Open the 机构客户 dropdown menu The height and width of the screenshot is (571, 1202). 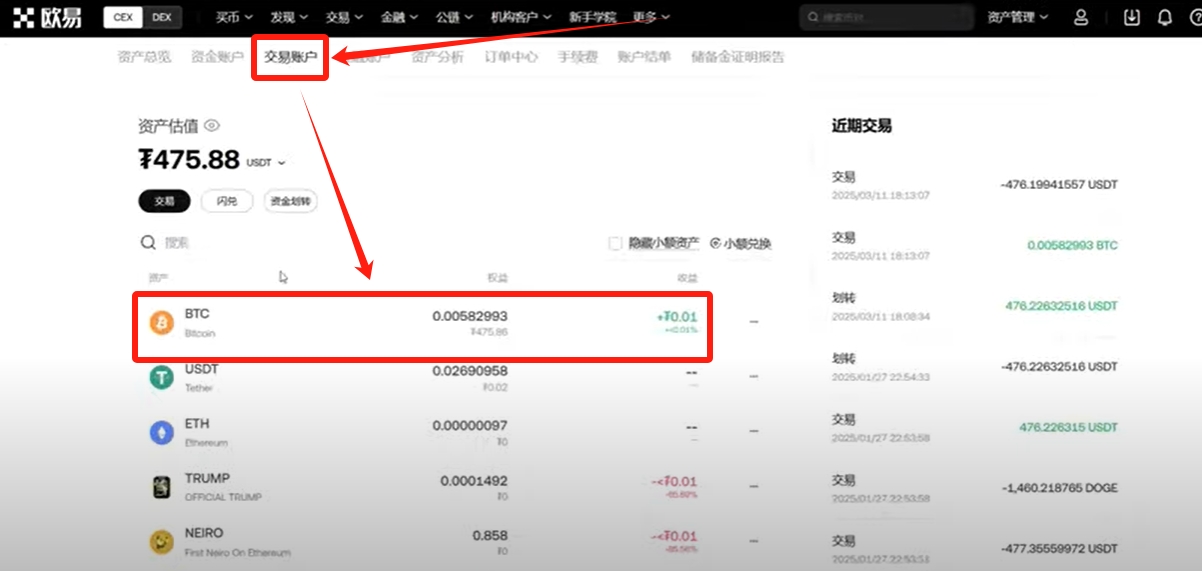pos(520,17)
